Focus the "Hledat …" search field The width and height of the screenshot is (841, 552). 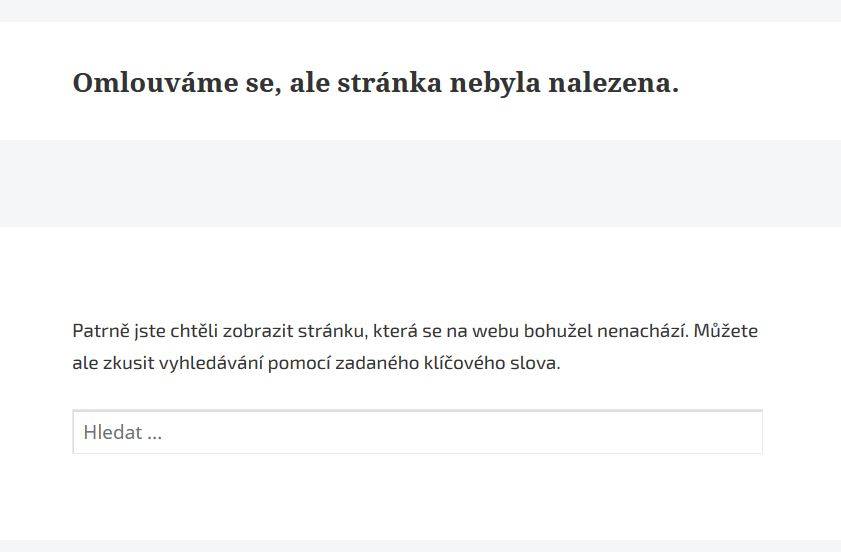pyautogui.click(x=417, y=432)
